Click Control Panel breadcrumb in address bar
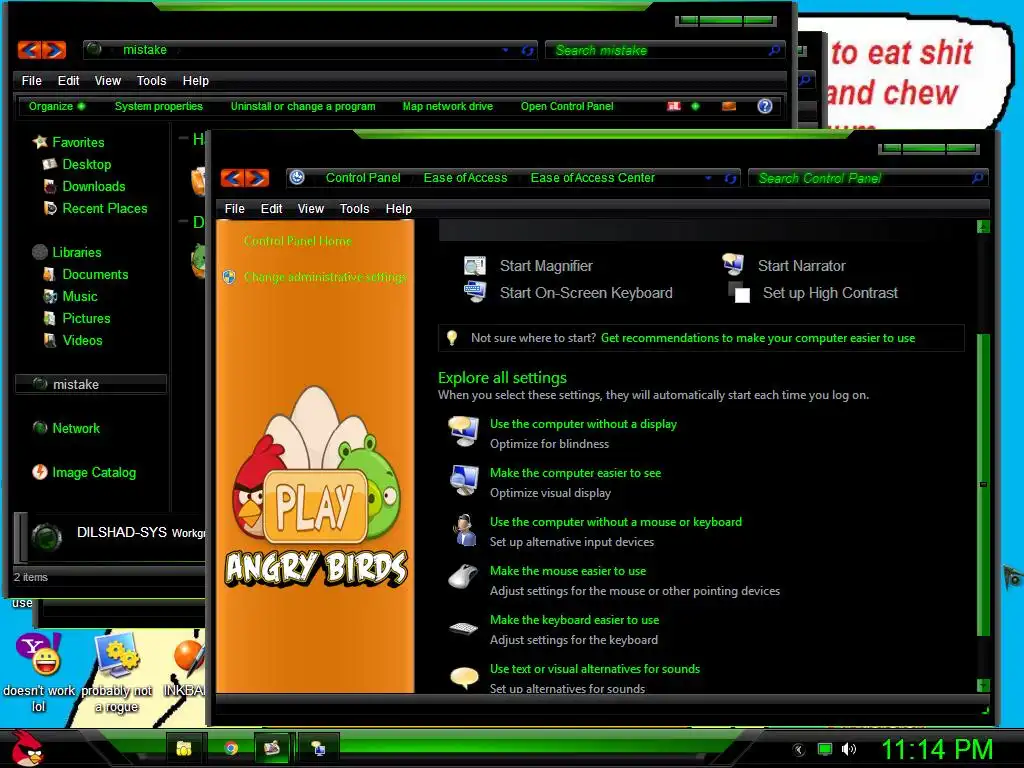This screenshot has width=1024, height=768. pos(363,178)
